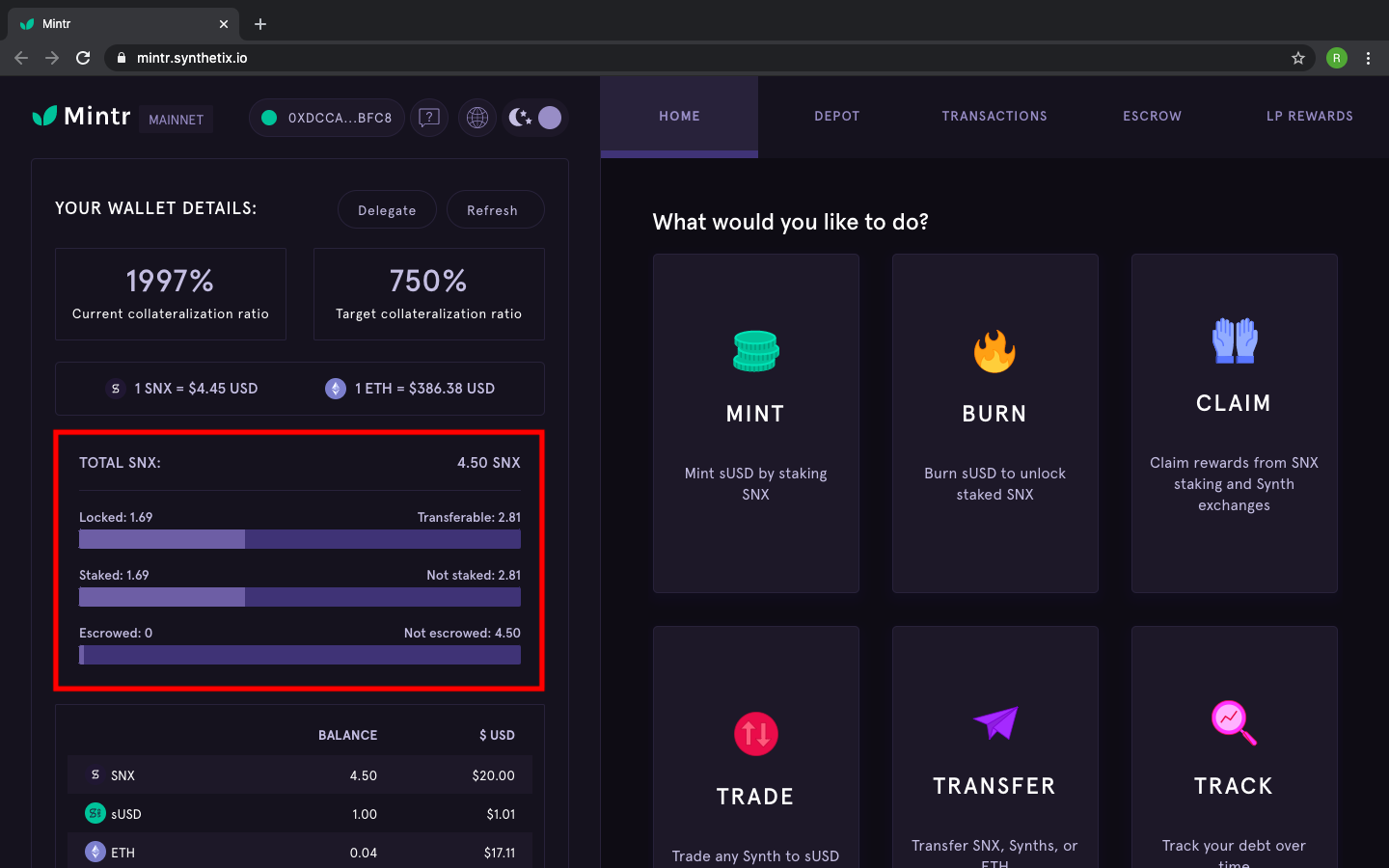
Task: Click the Mintr leaf logo
Action: tap(45, 117)
